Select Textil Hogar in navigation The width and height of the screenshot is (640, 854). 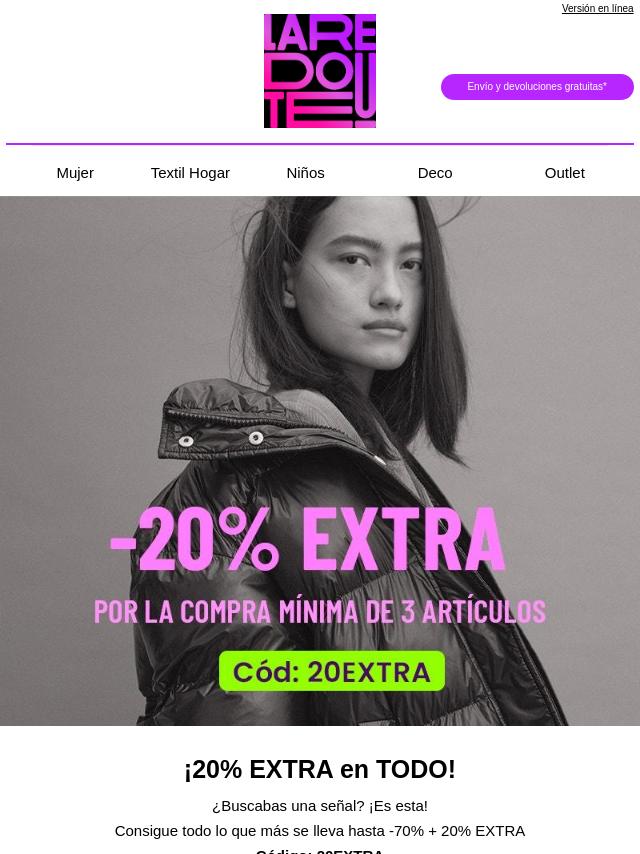190,173
